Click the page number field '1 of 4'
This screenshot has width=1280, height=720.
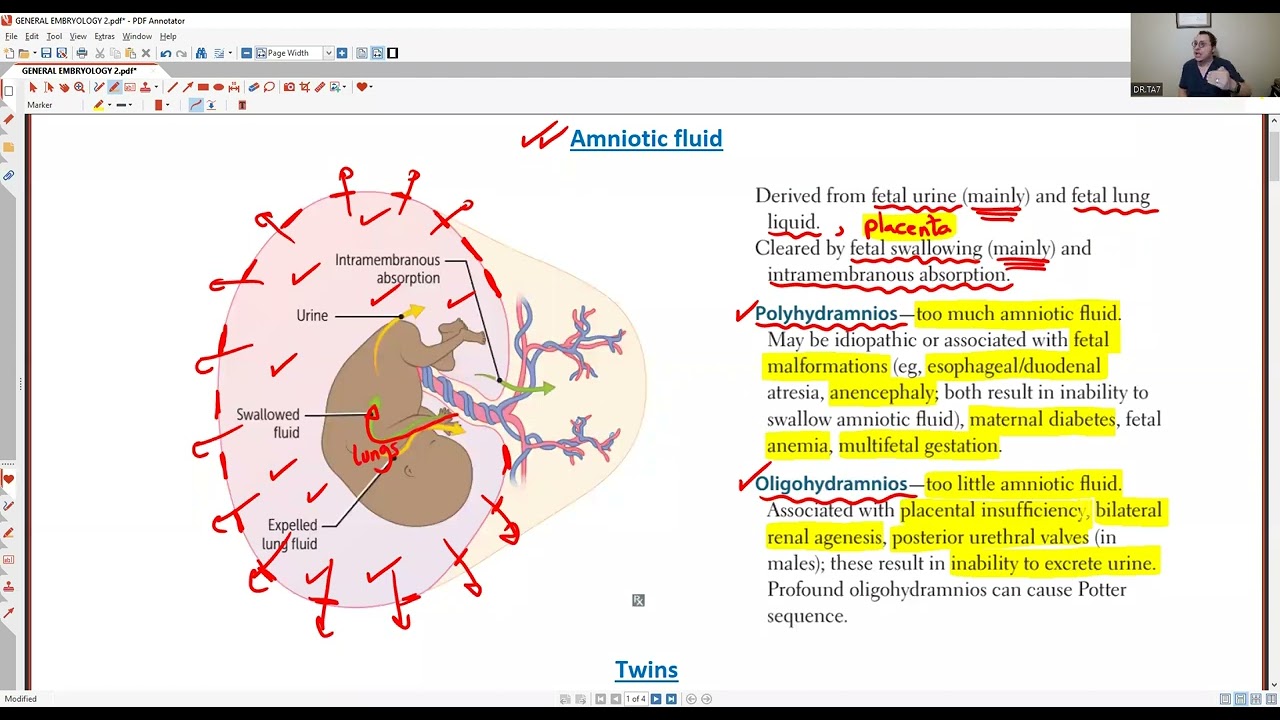636,699
